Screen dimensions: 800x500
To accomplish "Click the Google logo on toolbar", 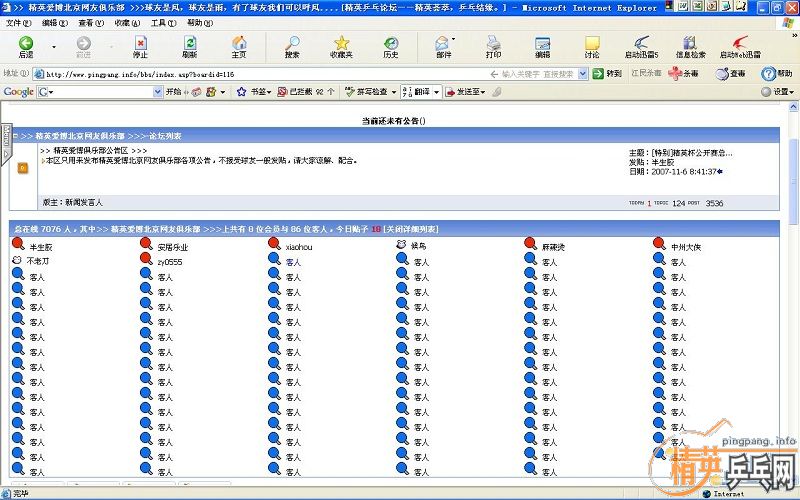I will [18, 92].
